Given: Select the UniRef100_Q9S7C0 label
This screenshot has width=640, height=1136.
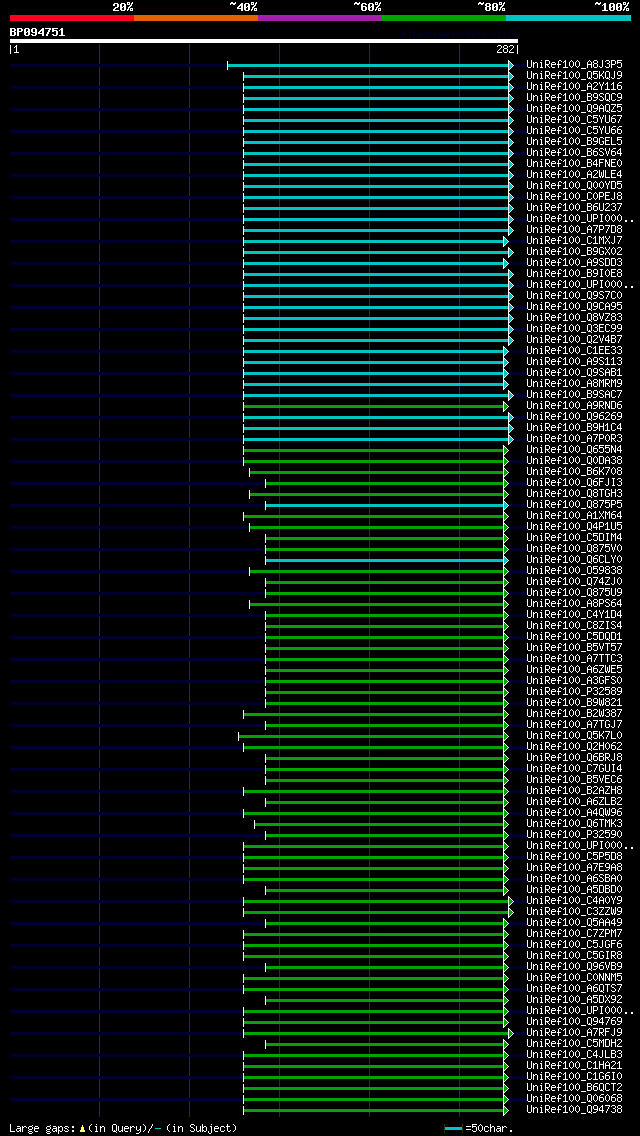Looking at the screenshot, I should point(575,296).
